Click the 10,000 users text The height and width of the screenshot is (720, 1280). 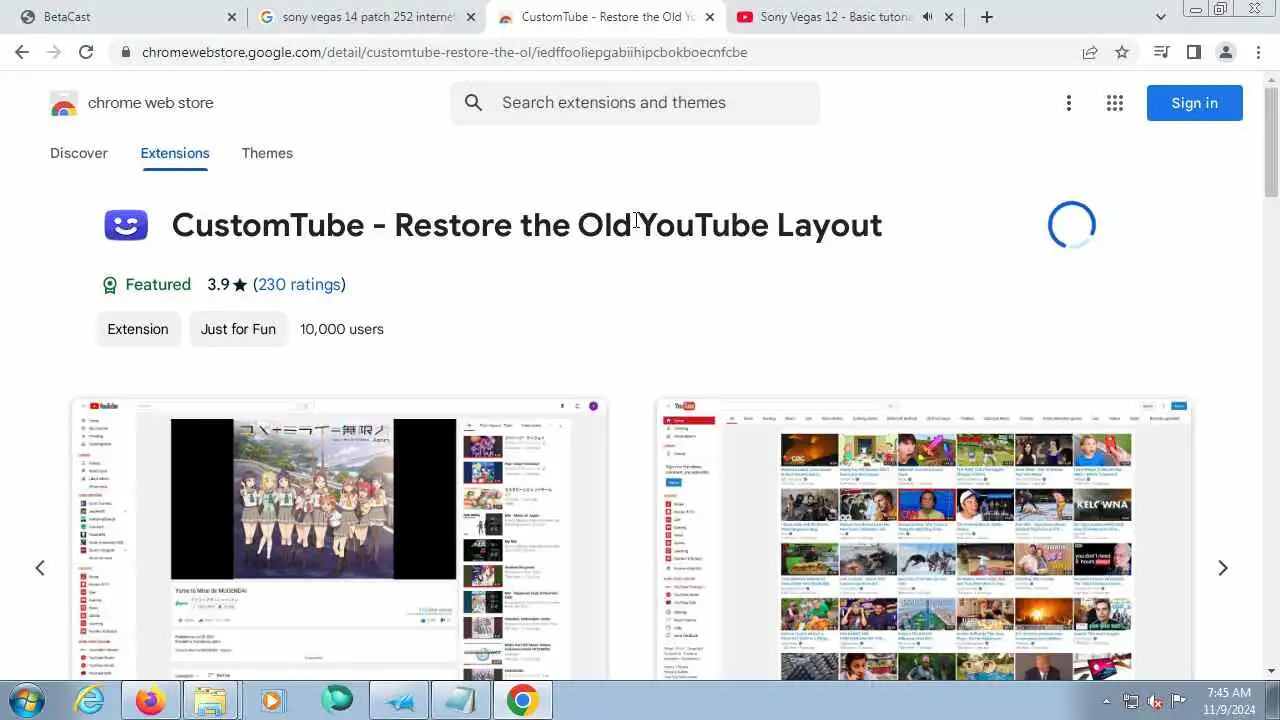pos(342,329)
